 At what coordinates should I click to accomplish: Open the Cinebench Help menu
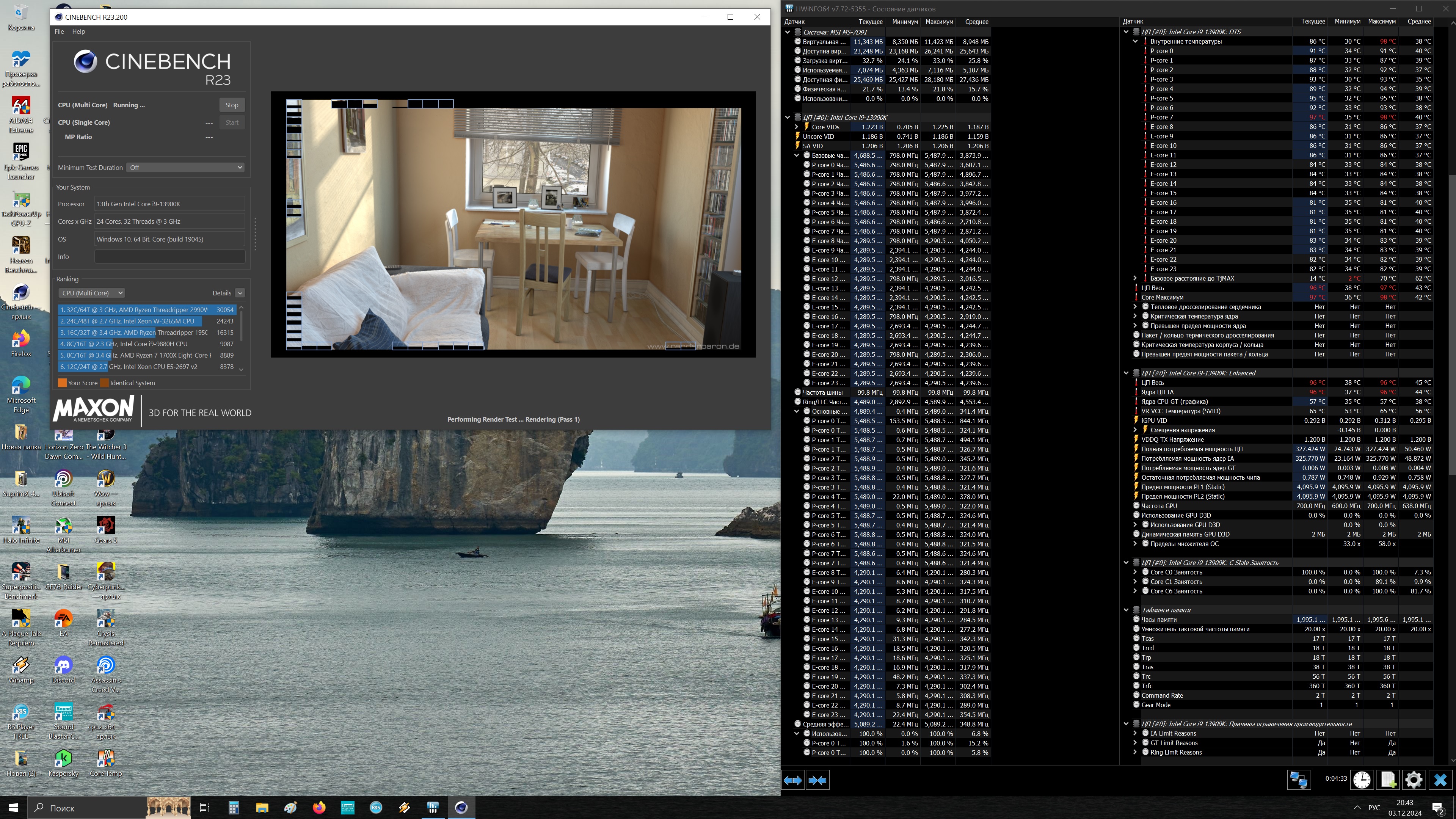pos(78,31)
